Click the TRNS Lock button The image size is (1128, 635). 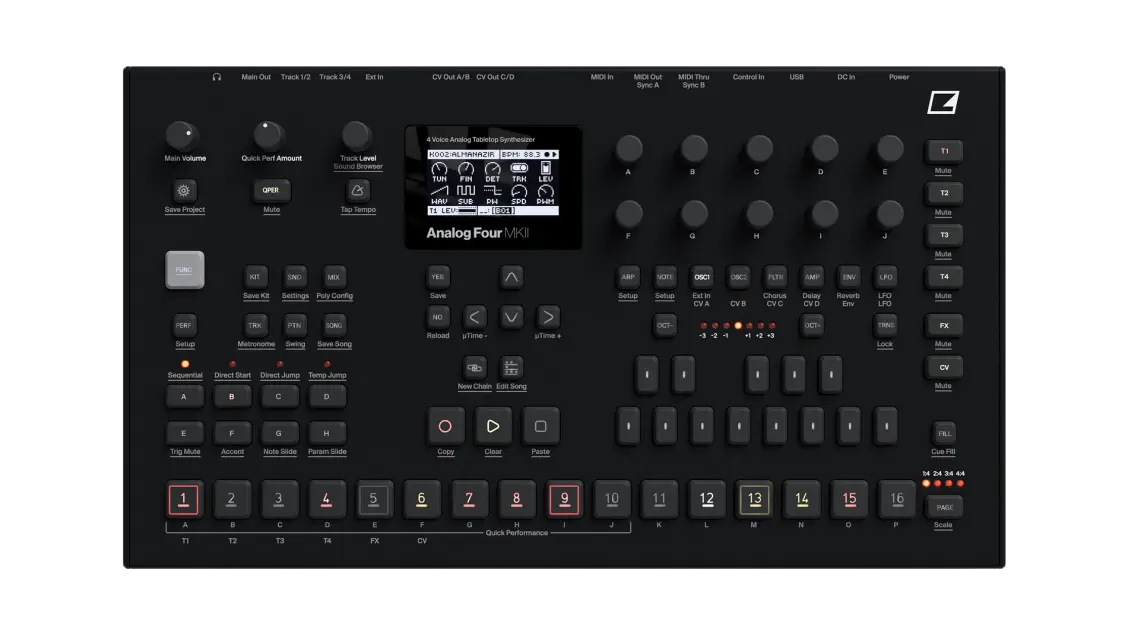tap(886, 325)
